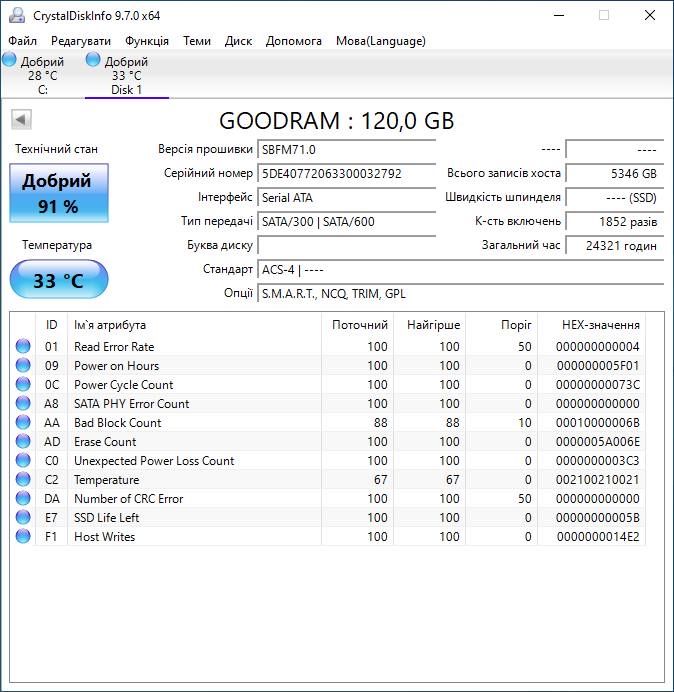The width and height of the screenshot is (674, 692).
Task: Click the status orb of Host Writes row
Action: pyautogui.click(x=23, y=536)
